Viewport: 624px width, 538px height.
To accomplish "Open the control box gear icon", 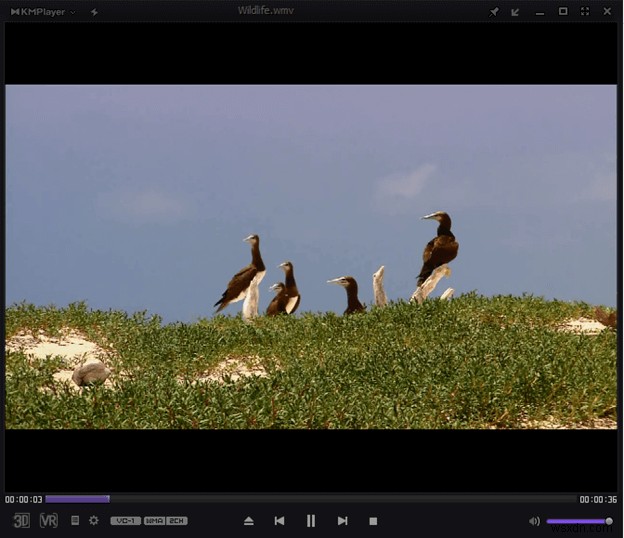I will pyautogui.click(x=94, y=520).
